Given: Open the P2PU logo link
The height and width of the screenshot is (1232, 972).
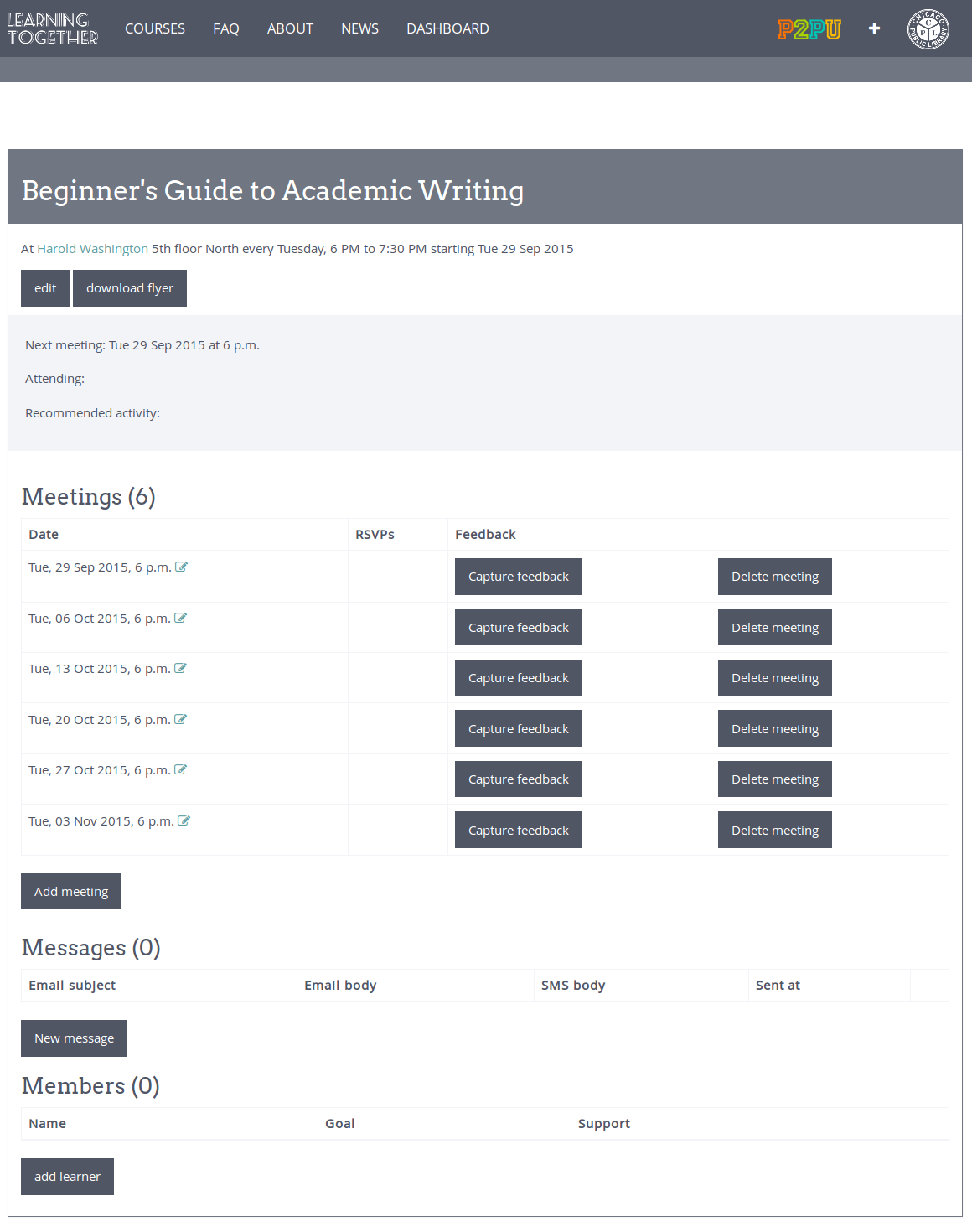Looking at the screenshot, I should 809,29.
